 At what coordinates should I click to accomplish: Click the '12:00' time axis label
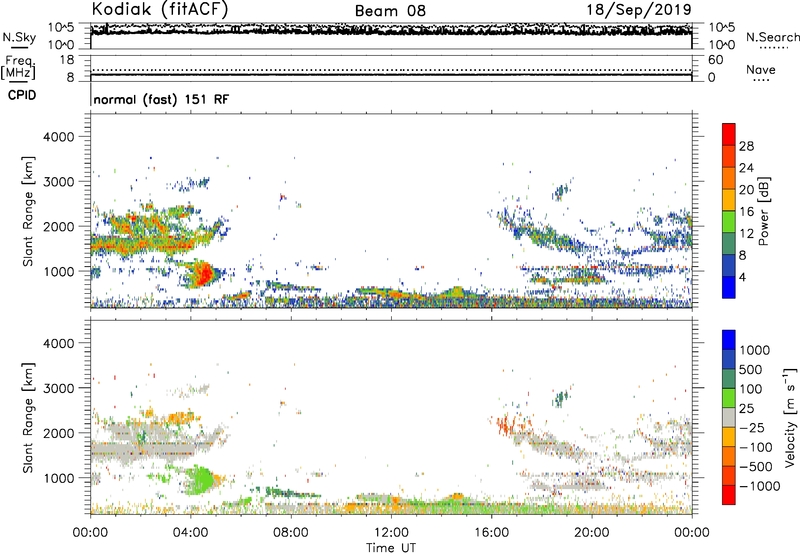coord(391,533)
